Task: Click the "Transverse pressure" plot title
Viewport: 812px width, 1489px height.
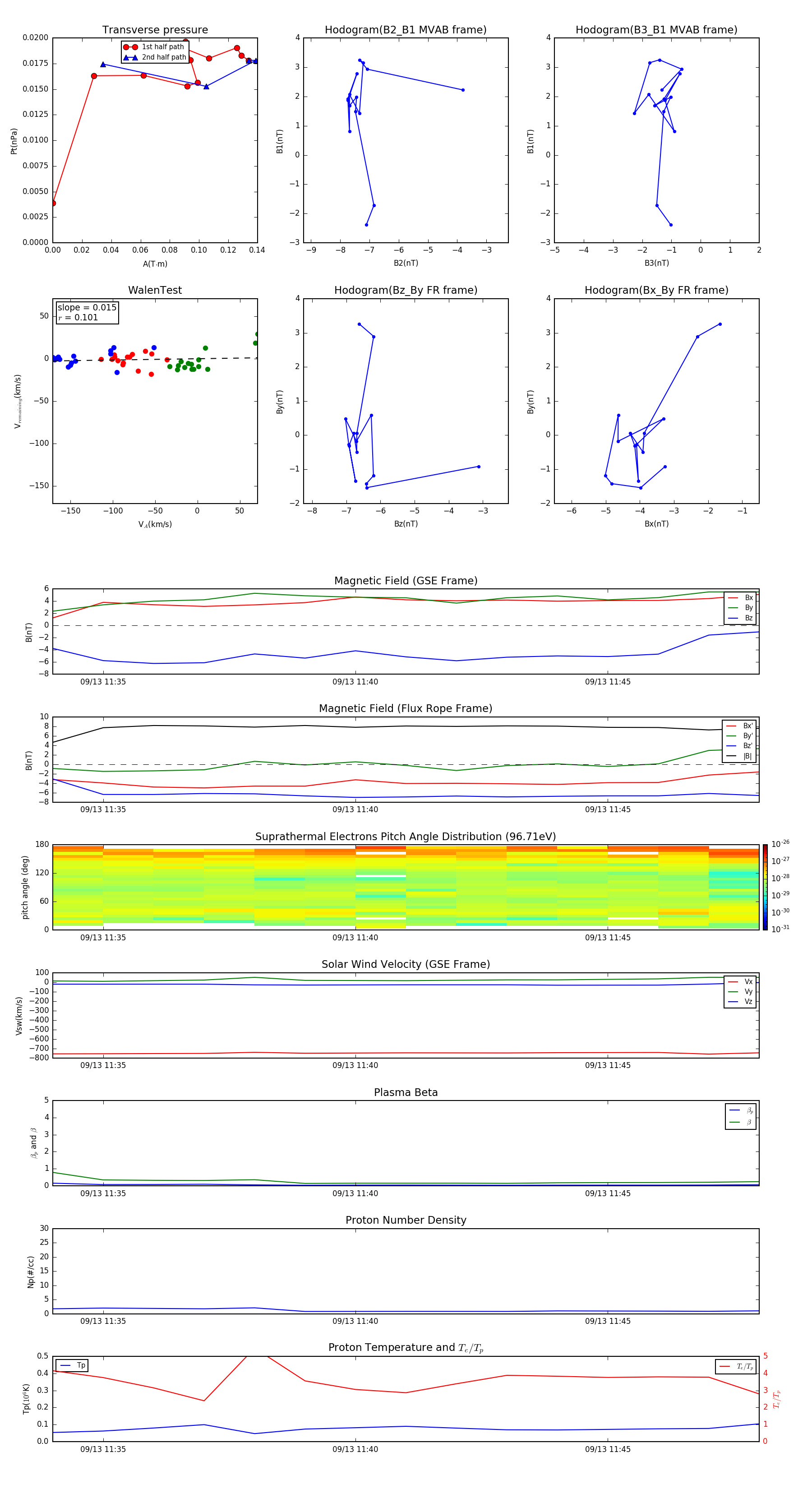Action: click(155, 30)
